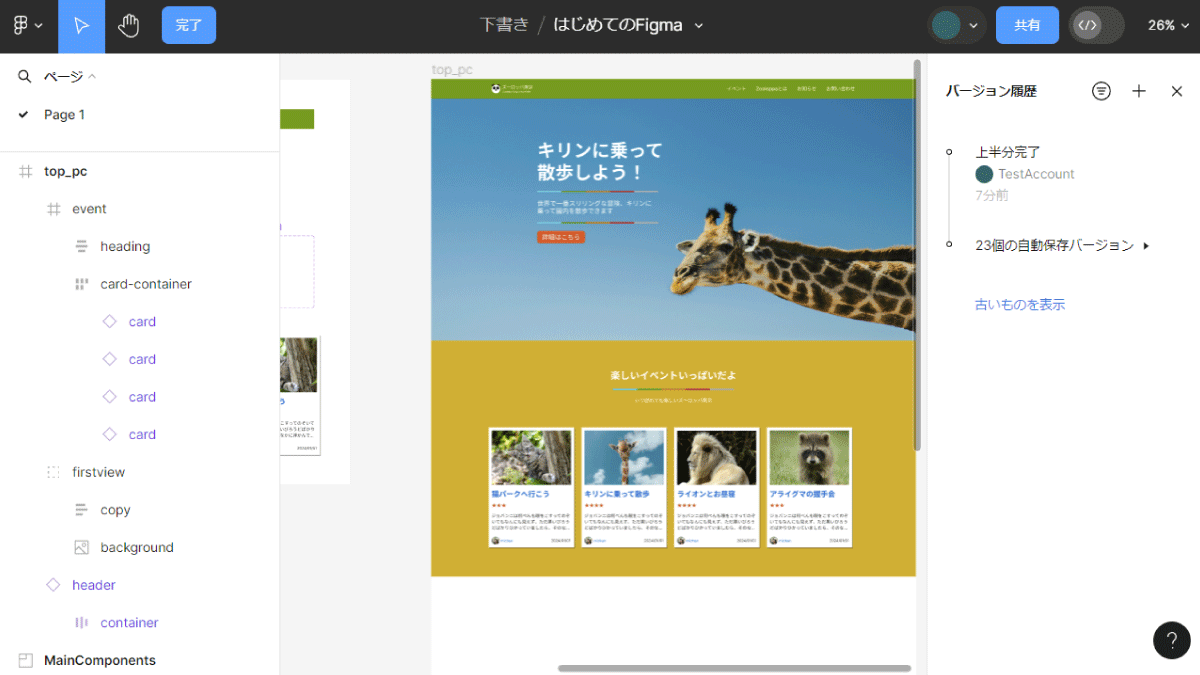Add a new version with plus icon
Viewport: 1200px width, 675px height.
coord(1139,91)
